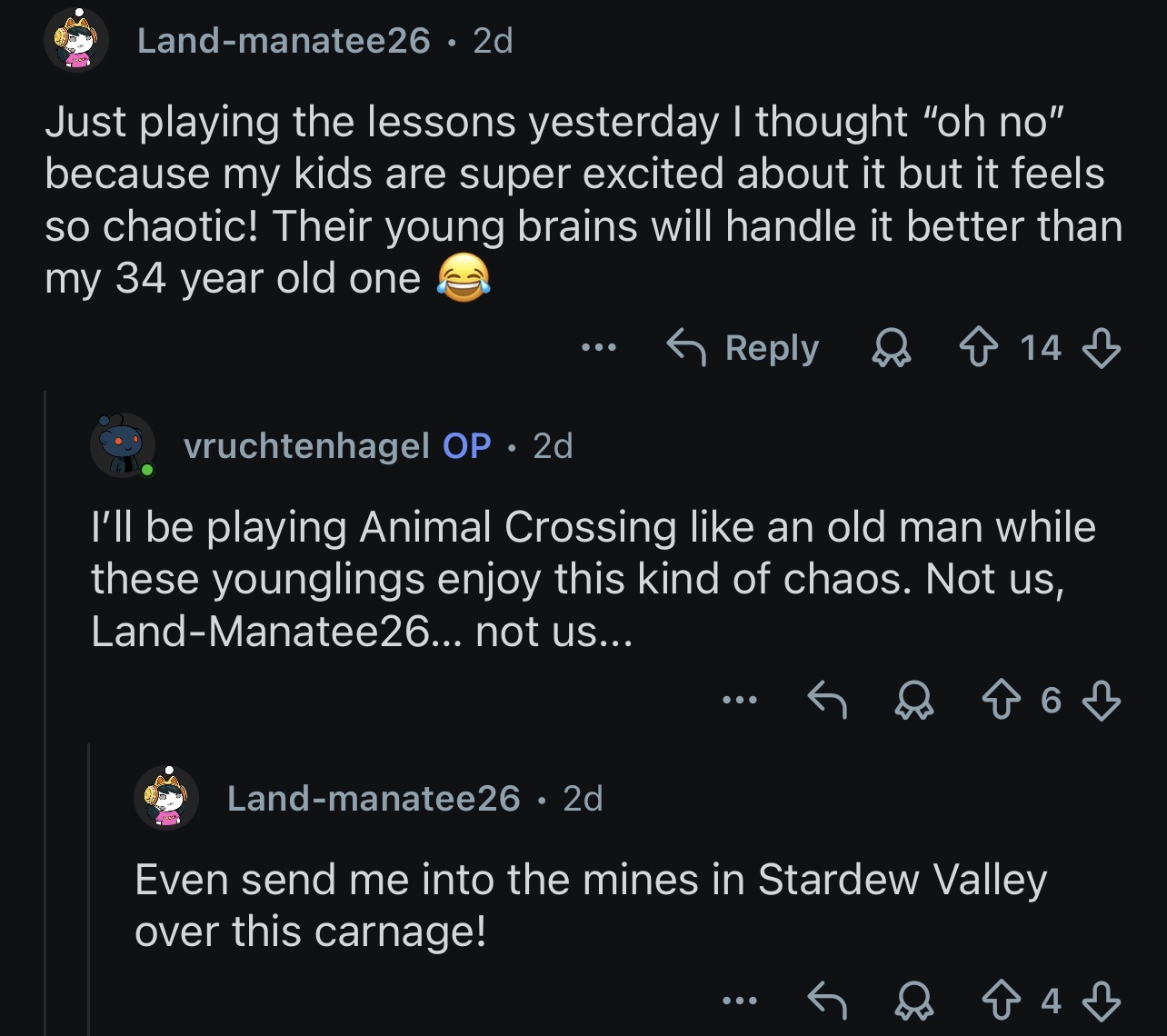Downvote the top comment with 14 points
This screenshot has height=1036, width=1167.
coord(1102,348)
